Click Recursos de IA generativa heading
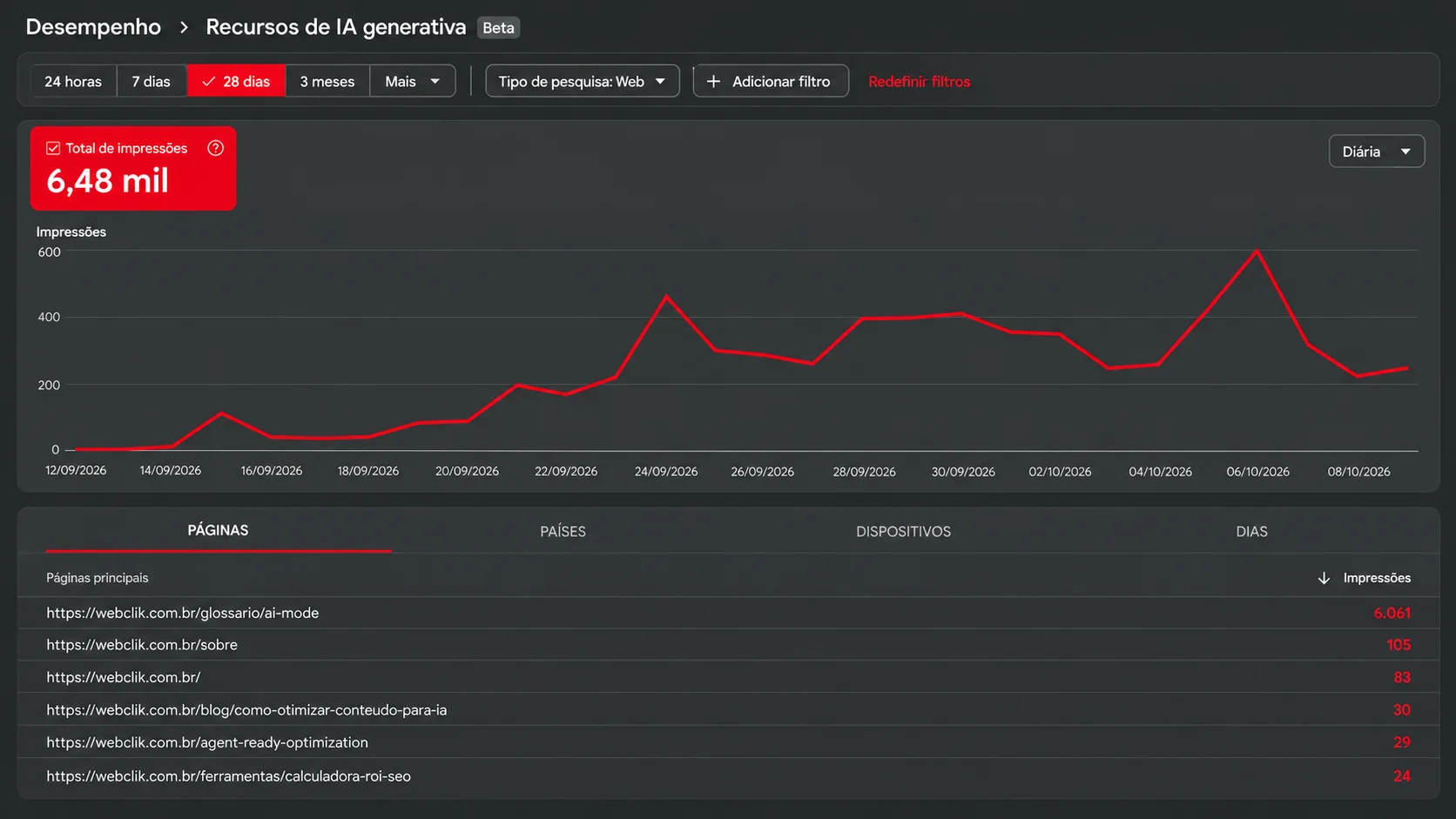The width and height of the screenshot is (1456, 819). click(336, 27)
